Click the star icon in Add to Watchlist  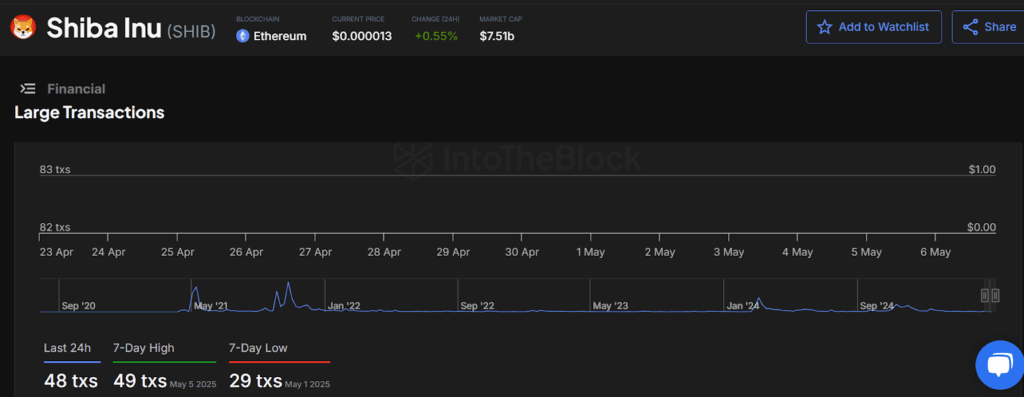click(x=825, y=27)
